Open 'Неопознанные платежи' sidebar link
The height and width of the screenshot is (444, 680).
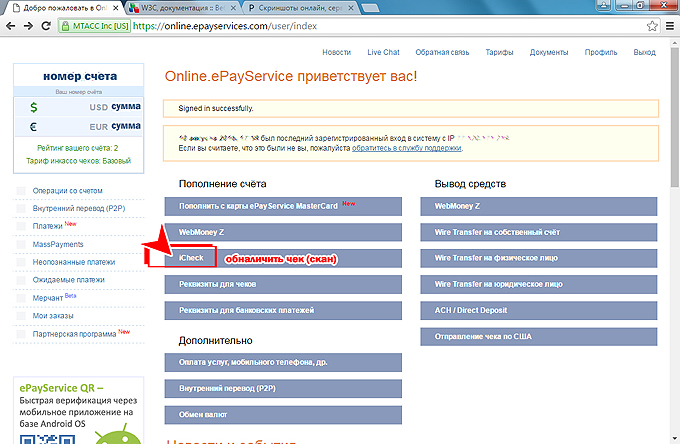74,262
